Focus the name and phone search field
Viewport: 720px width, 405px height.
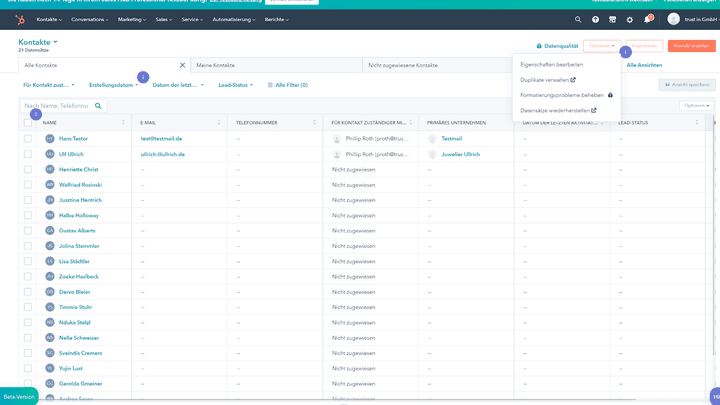[63, 106]
